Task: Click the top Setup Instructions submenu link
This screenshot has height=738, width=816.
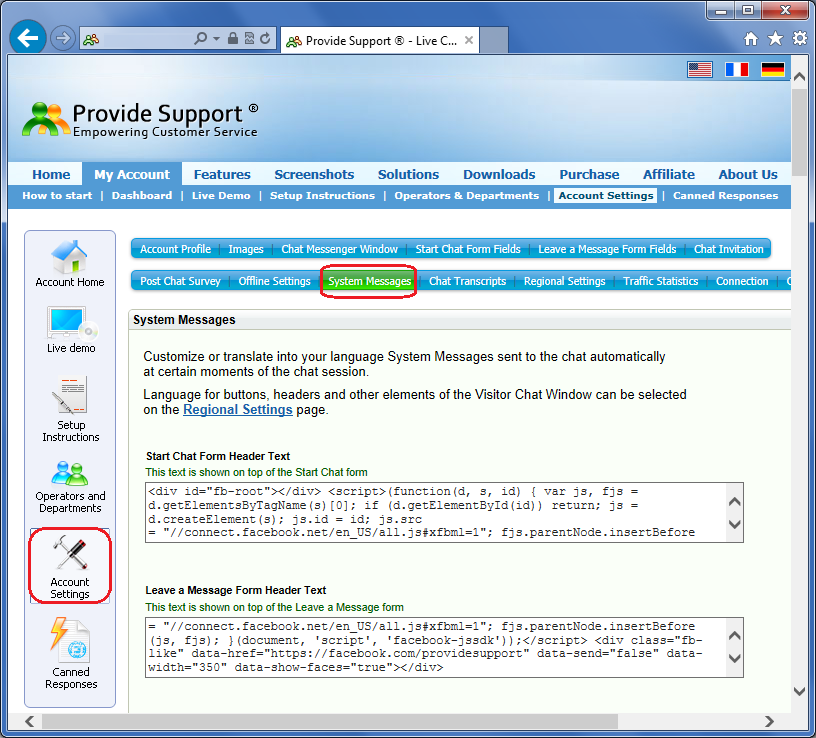Action: pos(322,196)
